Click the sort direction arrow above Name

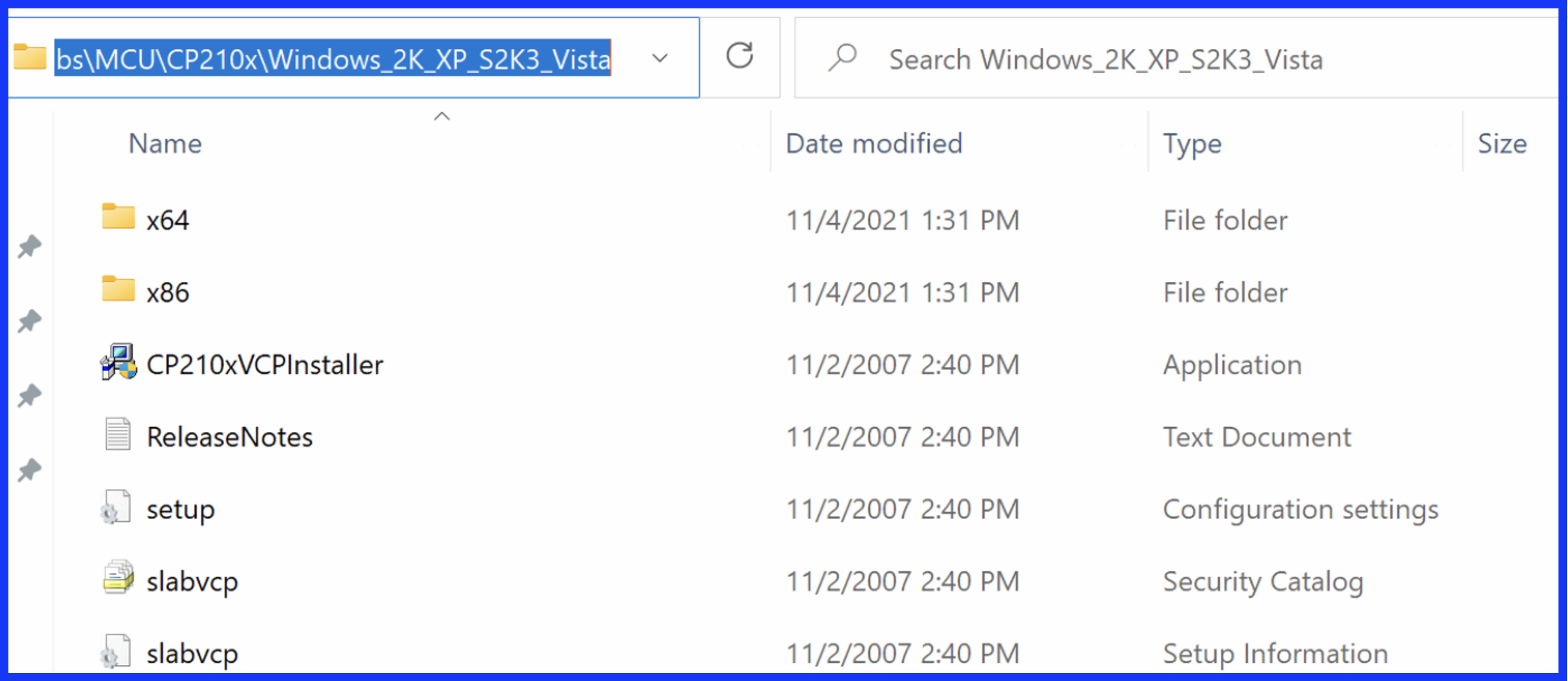pyautogui.click(x=442, y=116)
